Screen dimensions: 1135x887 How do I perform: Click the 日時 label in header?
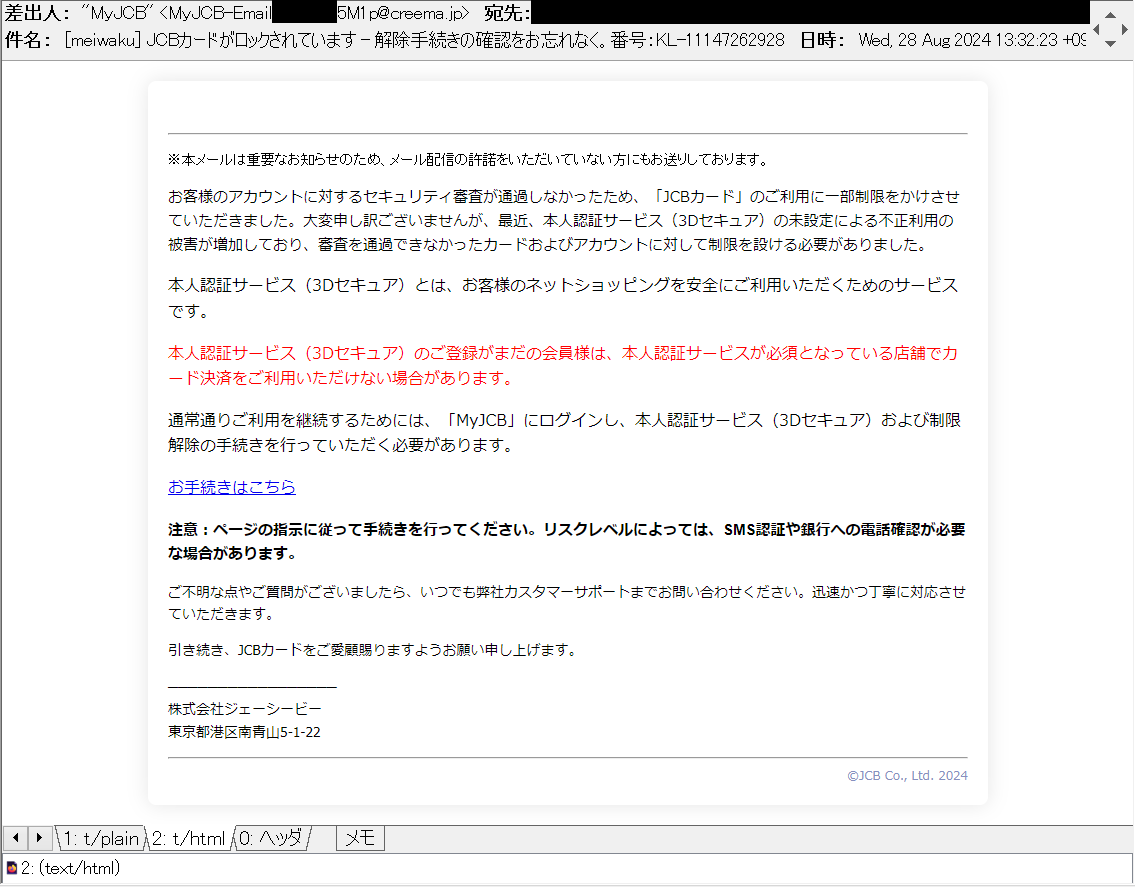point(823,40)
